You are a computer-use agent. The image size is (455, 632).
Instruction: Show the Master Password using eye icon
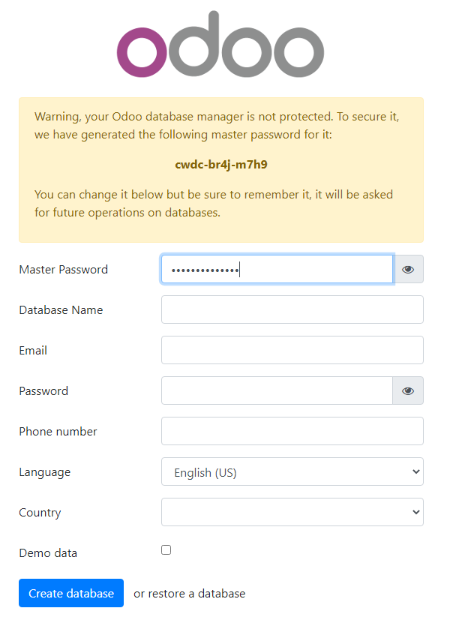pyautogui.click(x=408, y=269)
